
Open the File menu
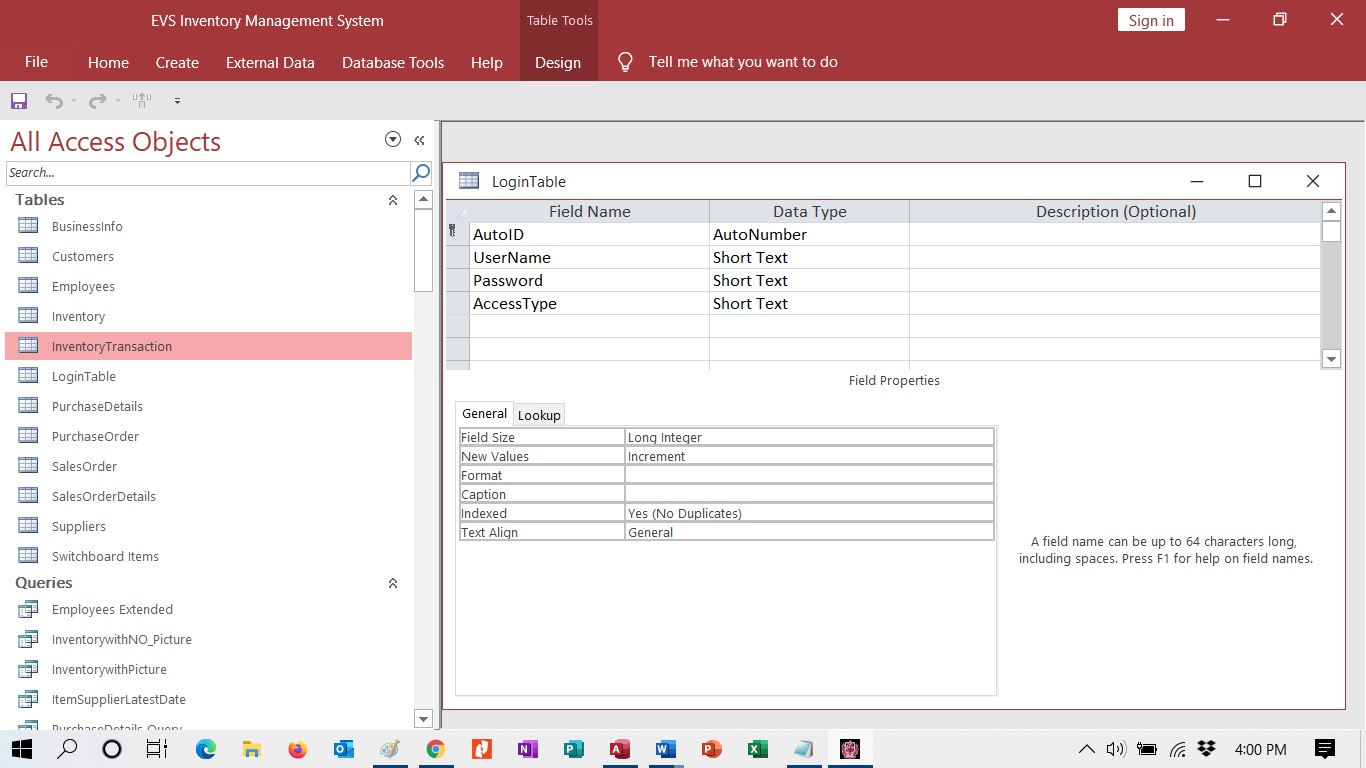[x=36, y=62]
